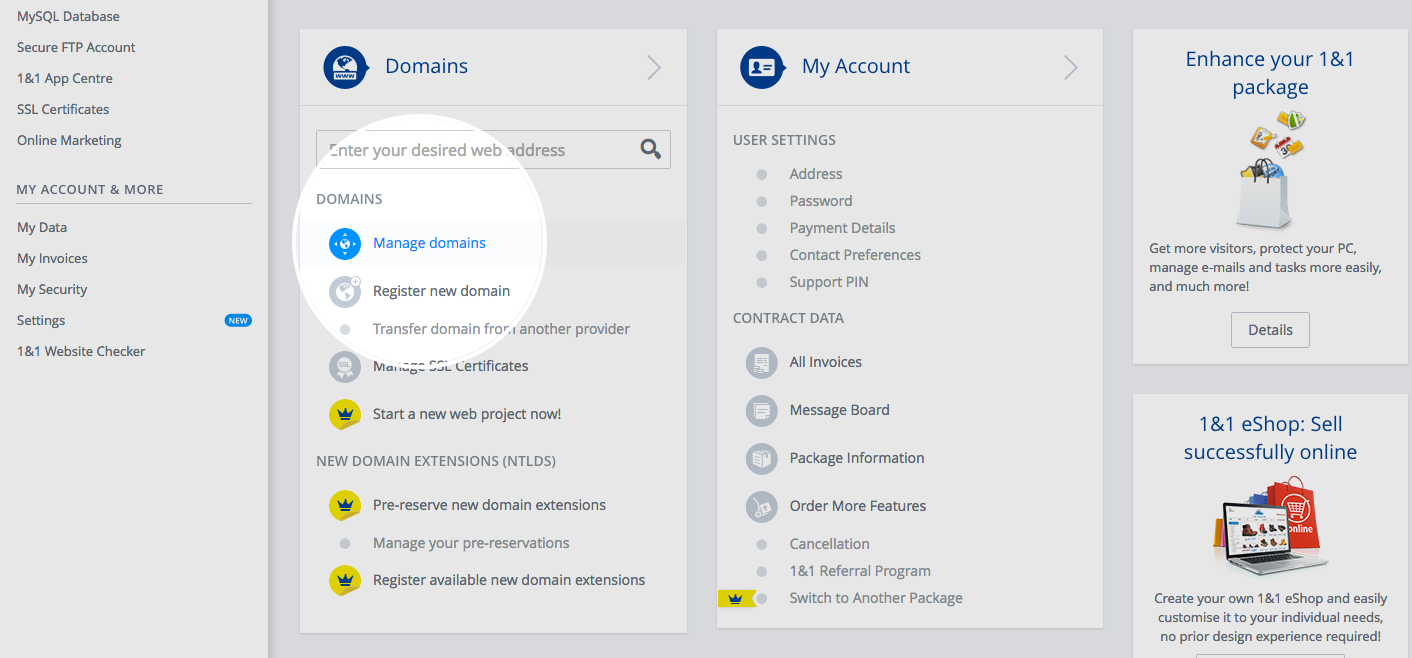The image size is (1412, 658).
Task: Click the search magnifier icon
Action: [x=651, y=150]
